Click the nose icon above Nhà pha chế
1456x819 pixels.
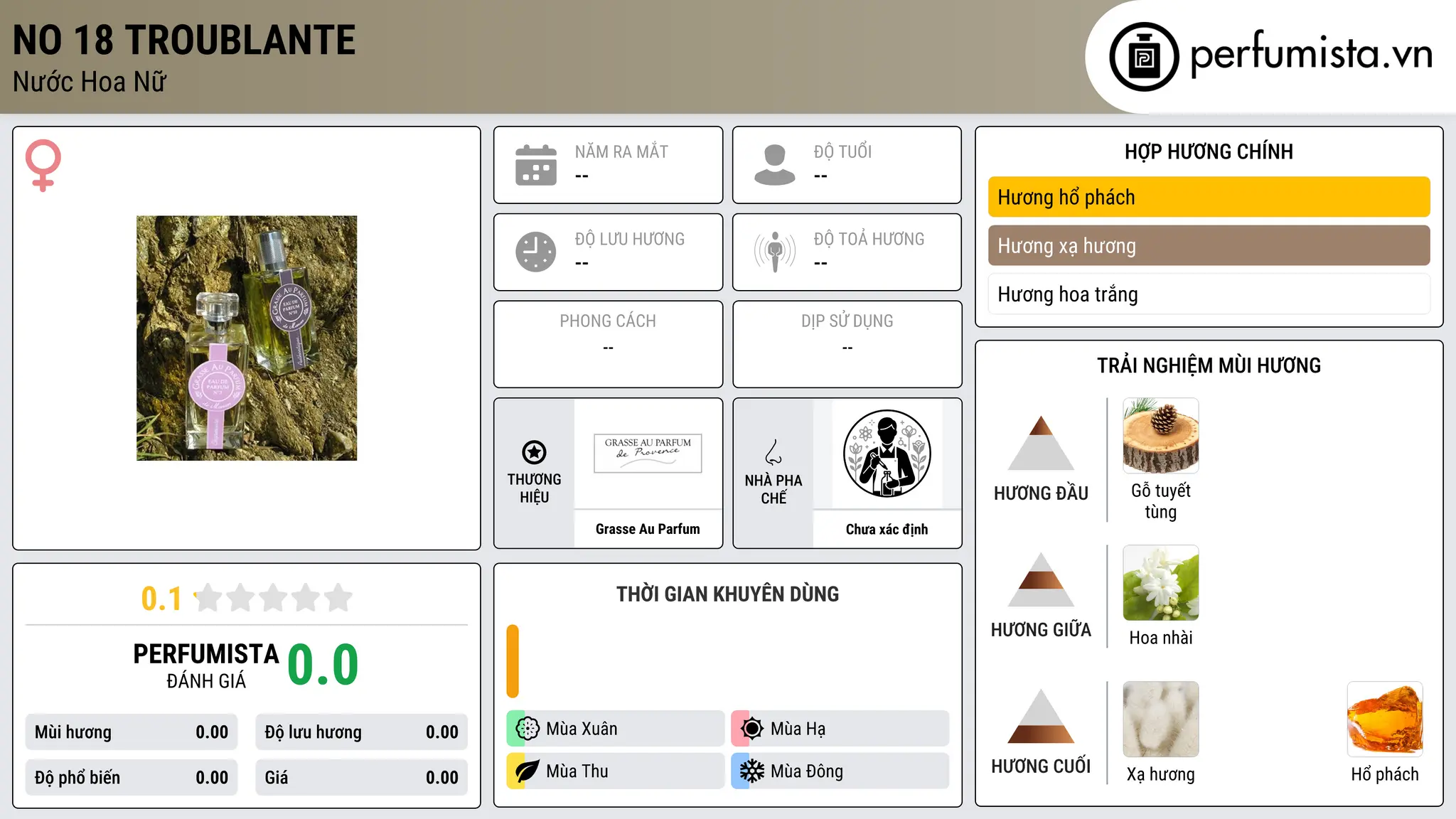click(x=773, y=452)
